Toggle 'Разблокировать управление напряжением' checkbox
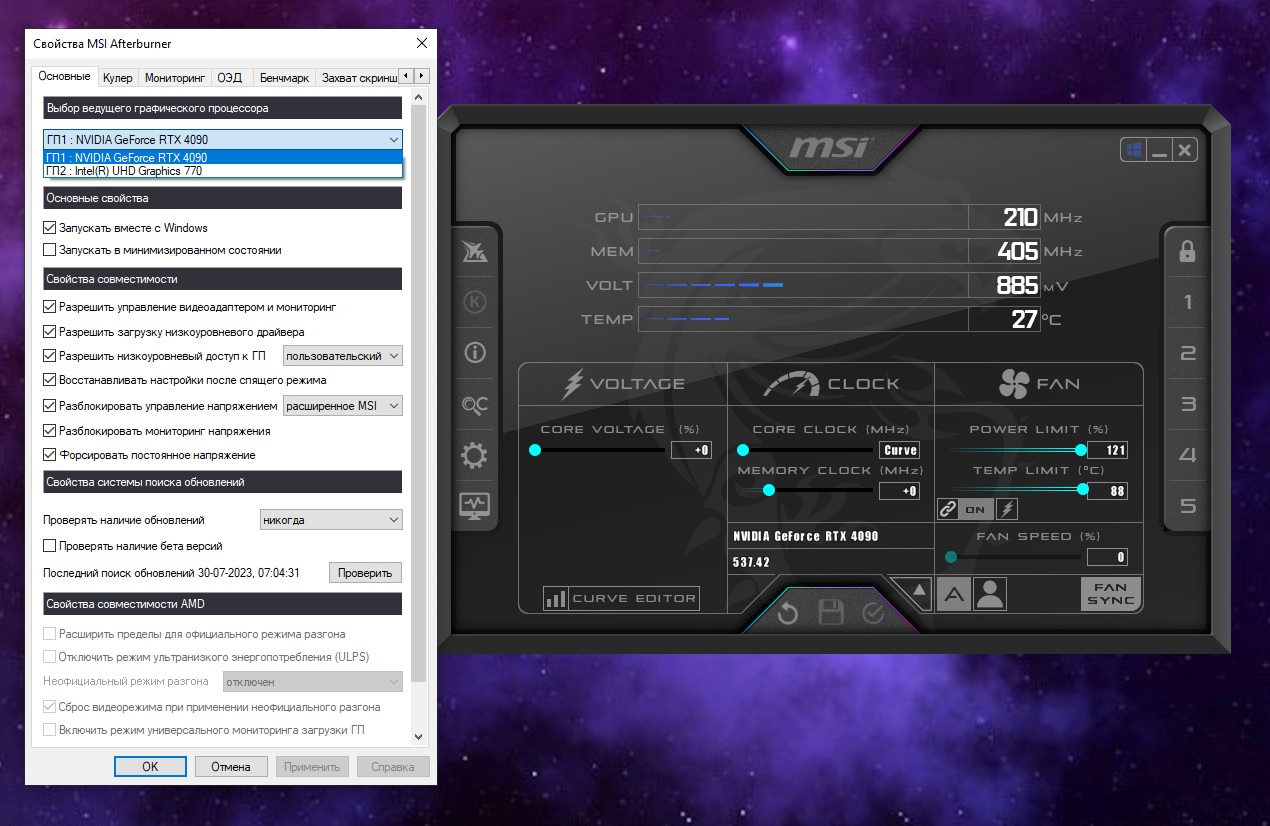The height and width of the screenshot is (826, 1270). 50,406
